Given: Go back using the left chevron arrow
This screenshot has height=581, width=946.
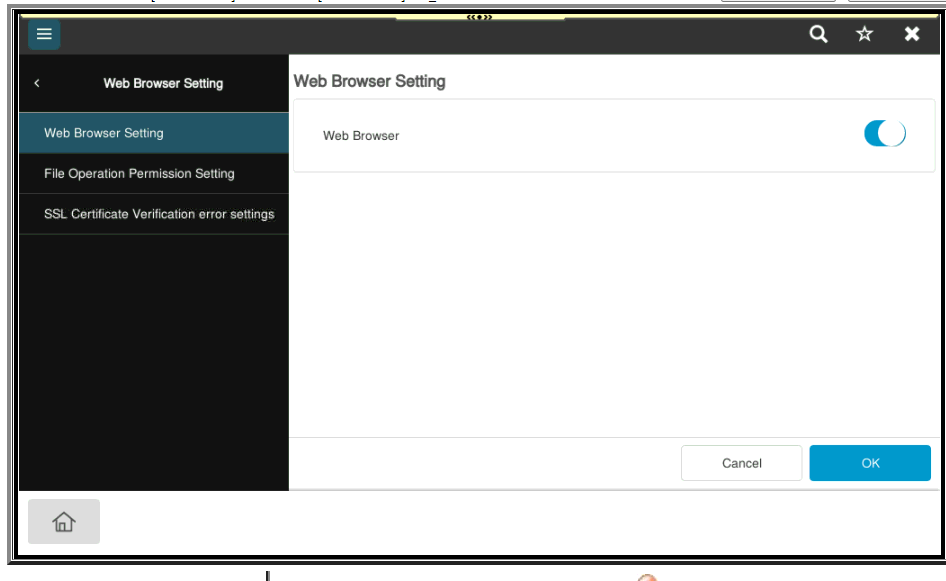Looking at the screenshot, I should [38, 84].
